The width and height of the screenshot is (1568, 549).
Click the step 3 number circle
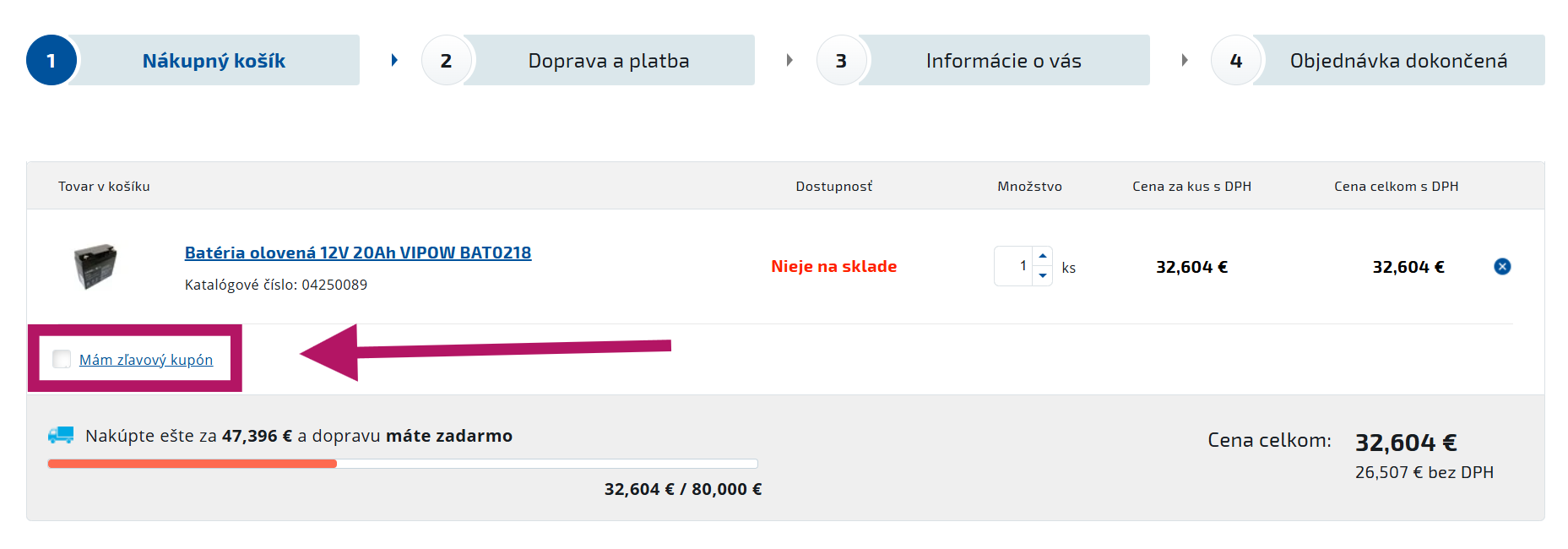(841, 61)
